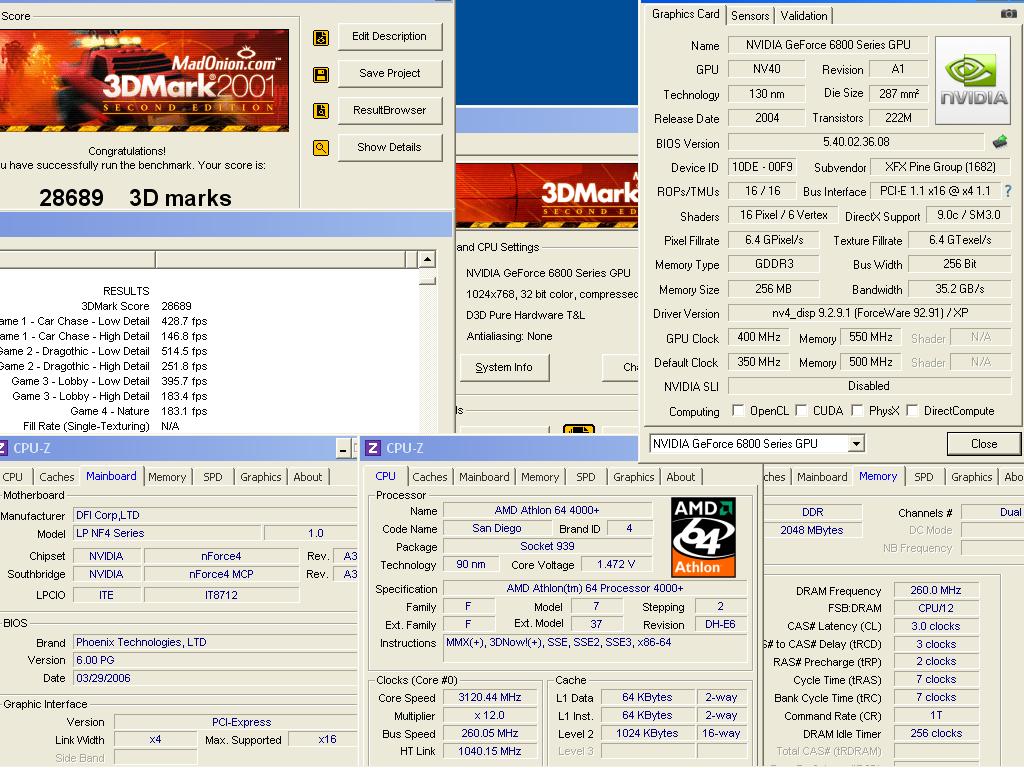1024x768 pixels.
Task: Open the About tab in the middle CPU-Z window
Action: tap(680, 477)
